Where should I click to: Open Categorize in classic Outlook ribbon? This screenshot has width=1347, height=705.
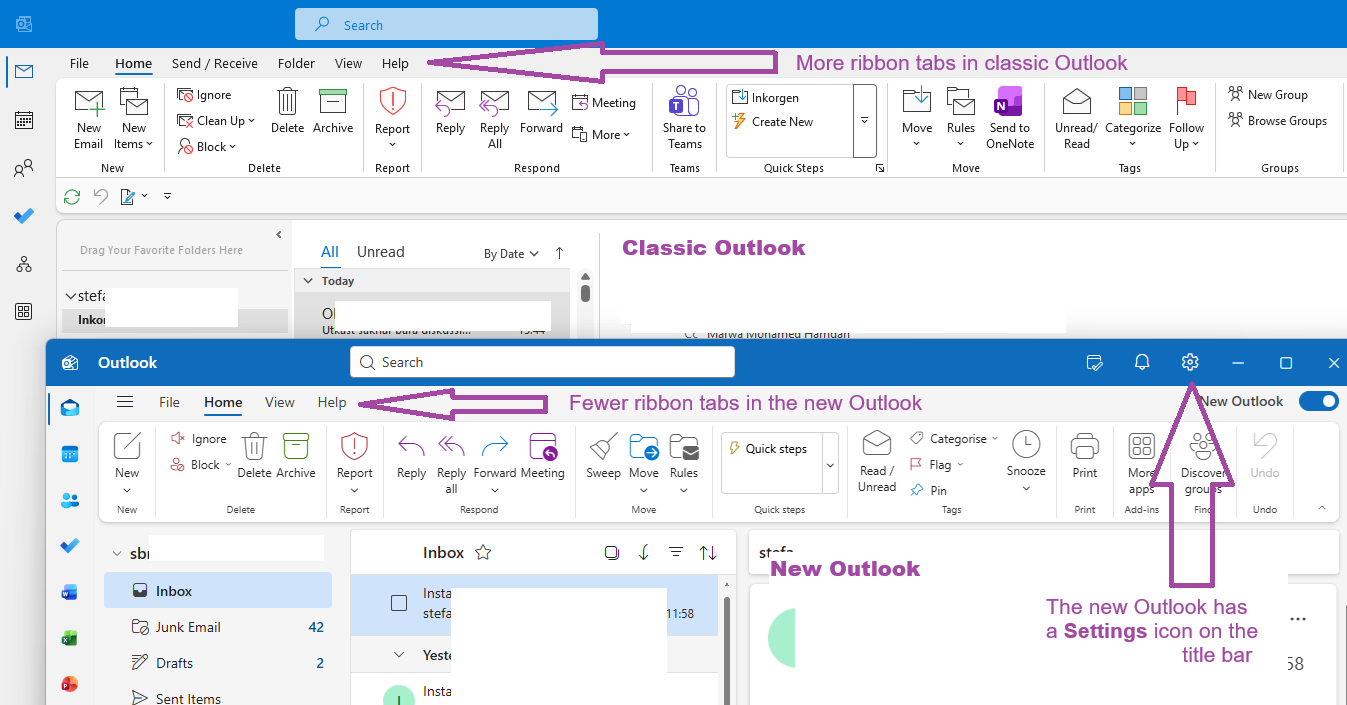click(1133, 118)
